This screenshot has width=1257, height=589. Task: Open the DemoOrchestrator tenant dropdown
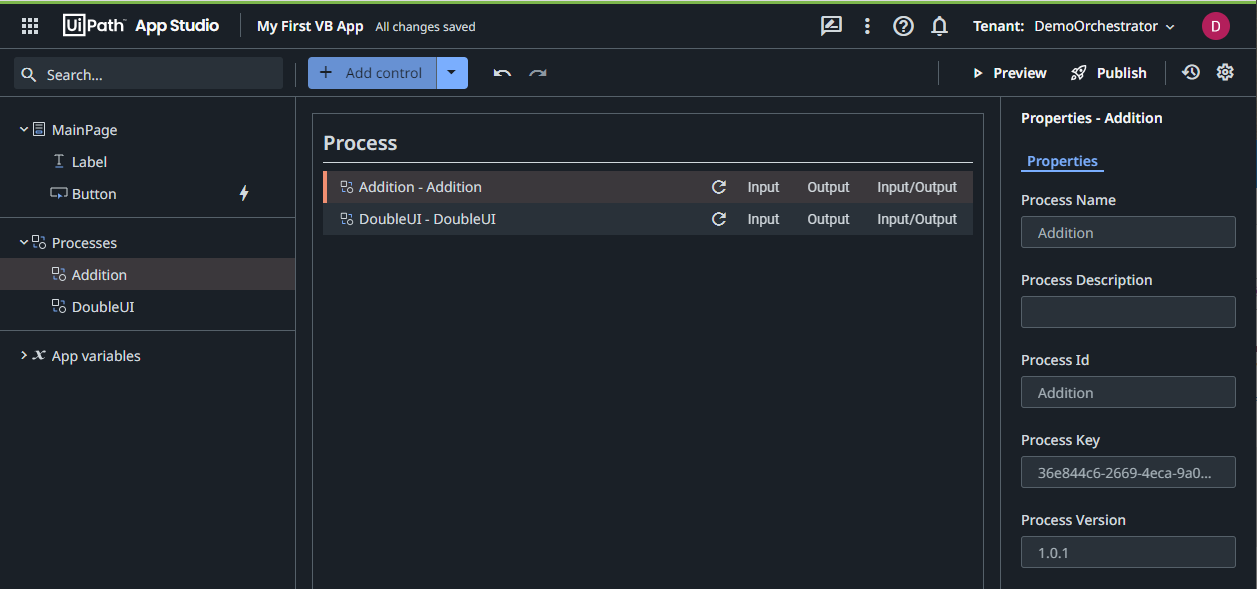click(1103, 26)
